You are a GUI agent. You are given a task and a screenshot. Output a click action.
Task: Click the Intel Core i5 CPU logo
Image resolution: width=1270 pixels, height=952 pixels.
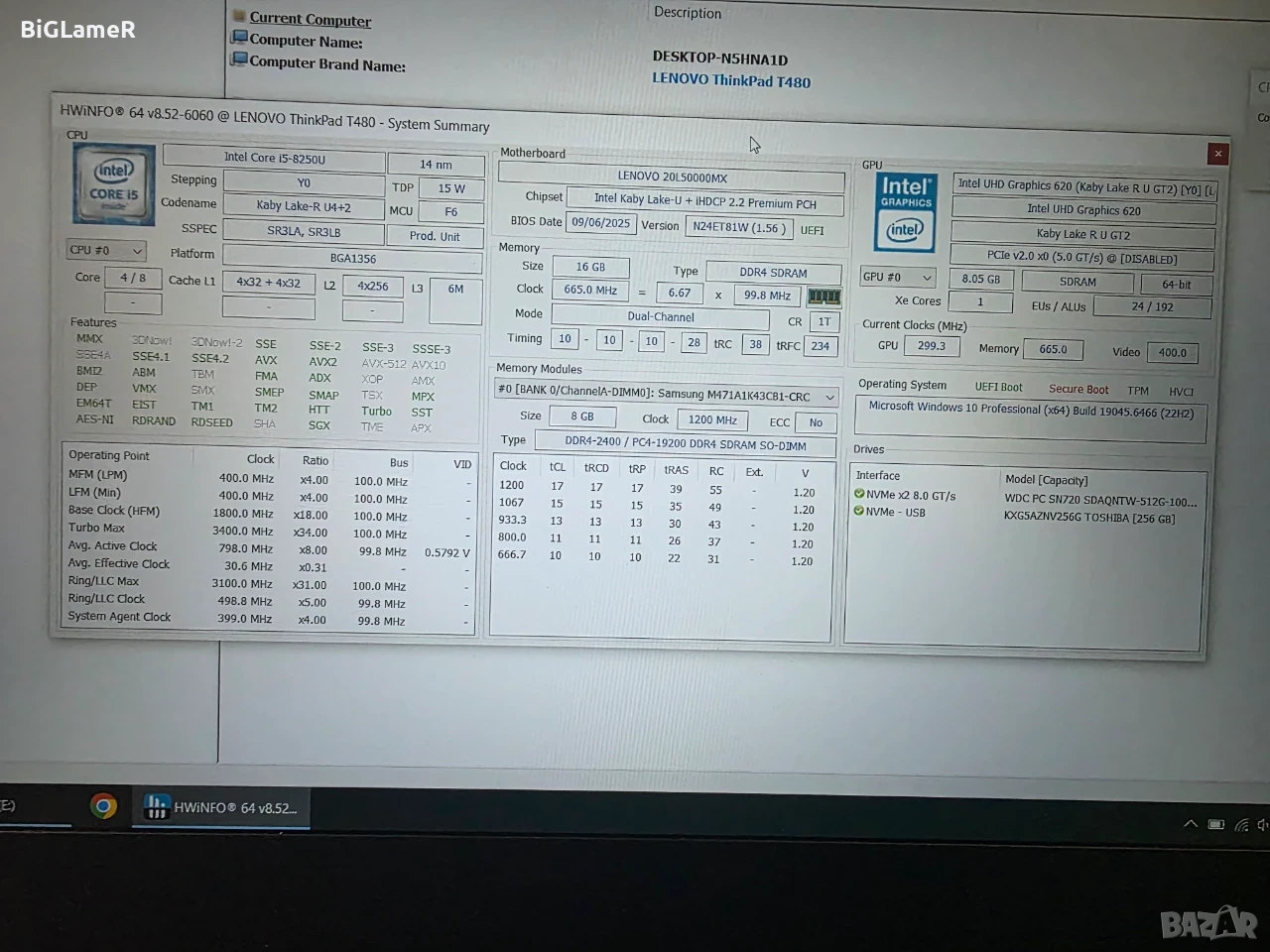(x=113, y=184)
